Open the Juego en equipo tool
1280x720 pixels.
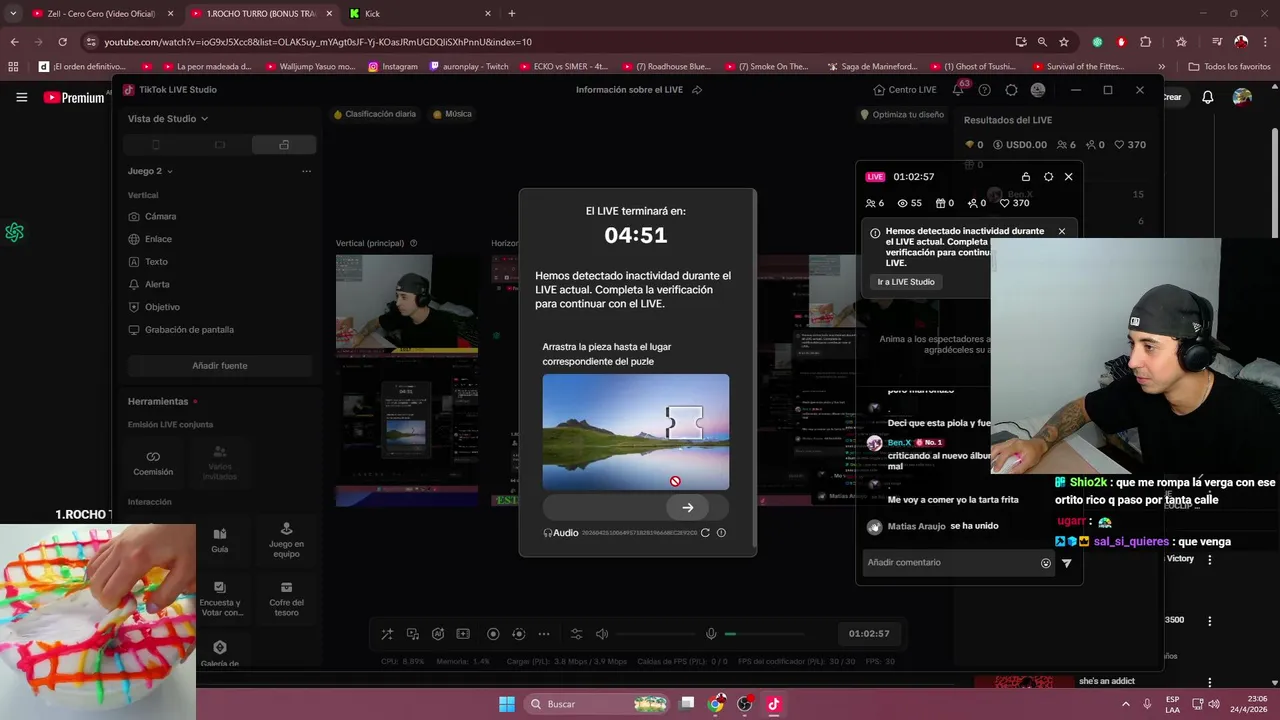click(286, 538)
